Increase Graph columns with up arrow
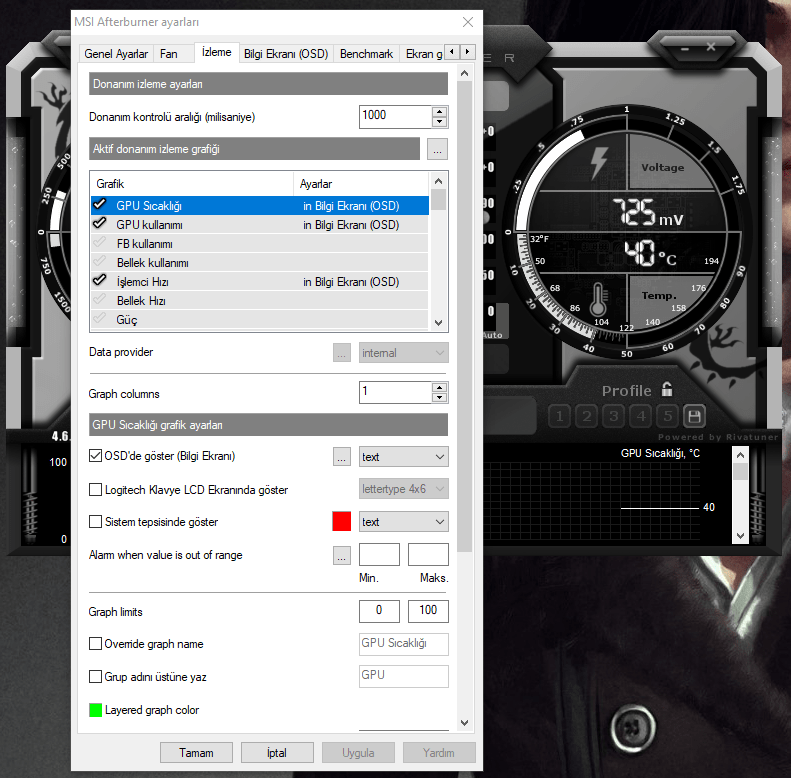The image size is (791, 778). pos(439,387)
